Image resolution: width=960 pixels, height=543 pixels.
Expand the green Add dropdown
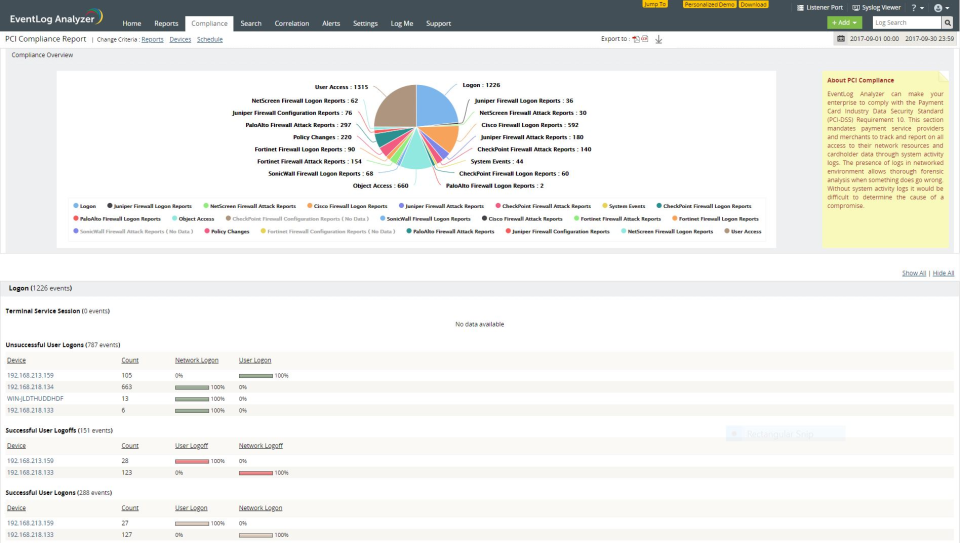tap(844, 23)
